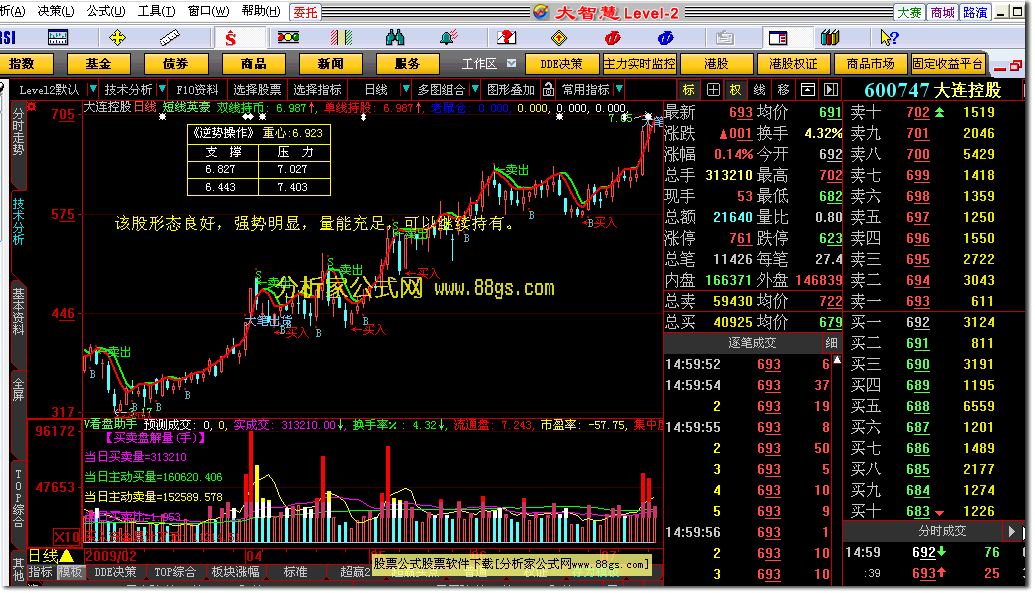The height and width of the screenshot is (593, 1035).
Task: Click the grid crosshair 田 icon
Action: 713,89
